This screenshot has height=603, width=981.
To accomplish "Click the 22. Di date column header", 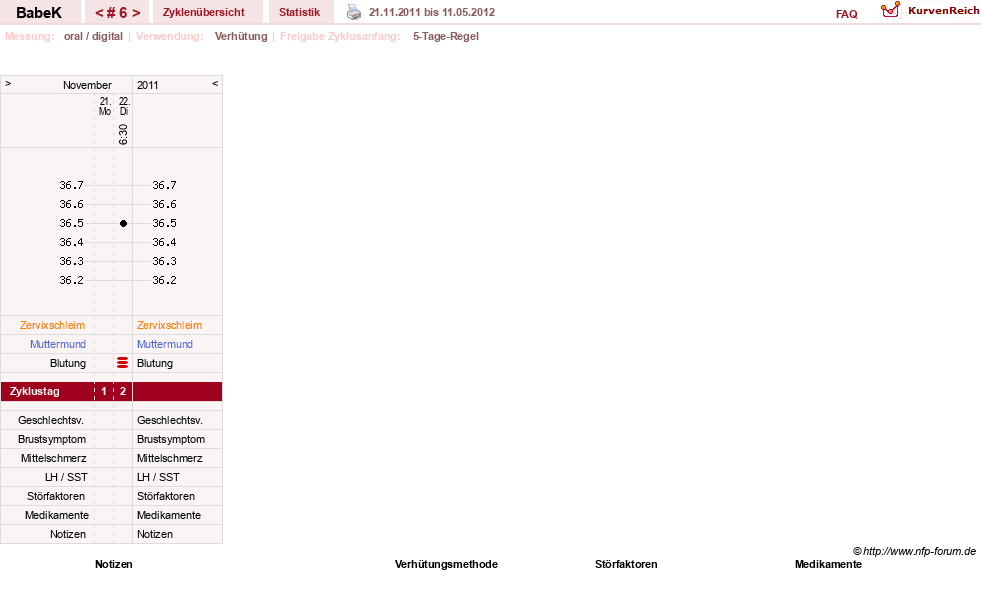I will (124, 106).
